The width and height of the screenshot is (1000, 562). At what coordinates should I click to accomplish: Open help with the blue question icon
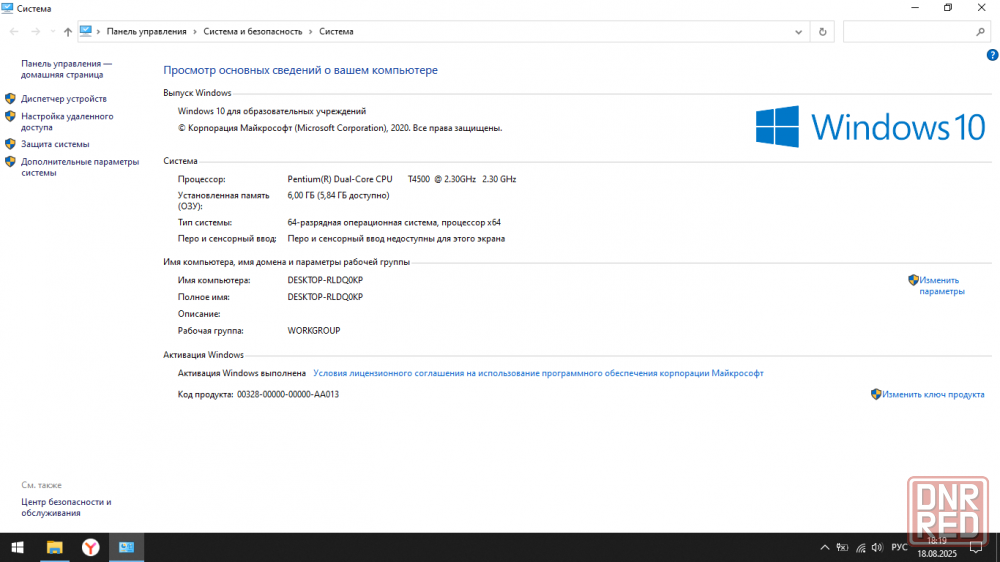(x=992, y=55)
